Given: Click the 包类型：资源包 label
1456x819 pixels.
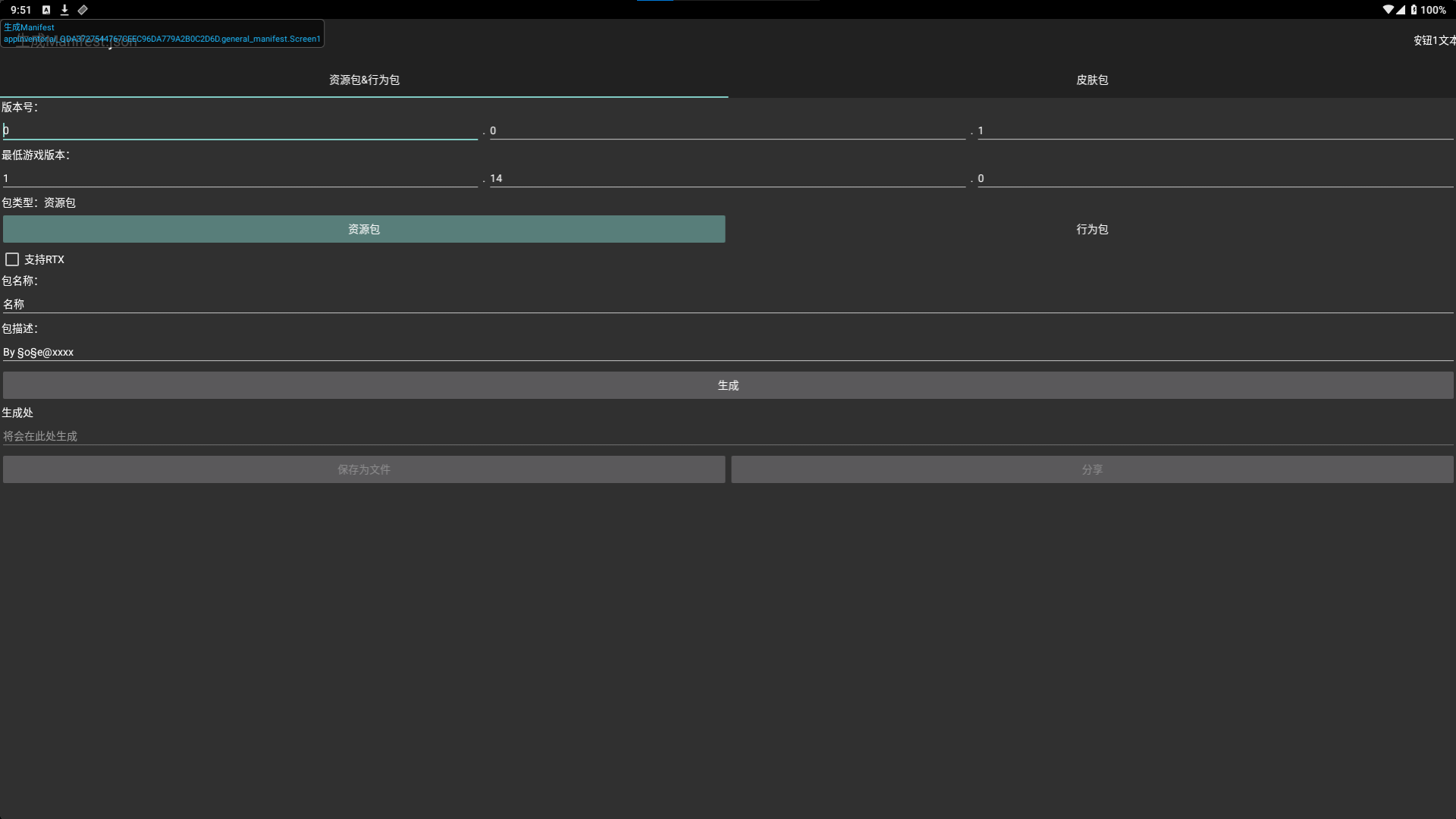Looking at the screenshot, I should (39, 202).
